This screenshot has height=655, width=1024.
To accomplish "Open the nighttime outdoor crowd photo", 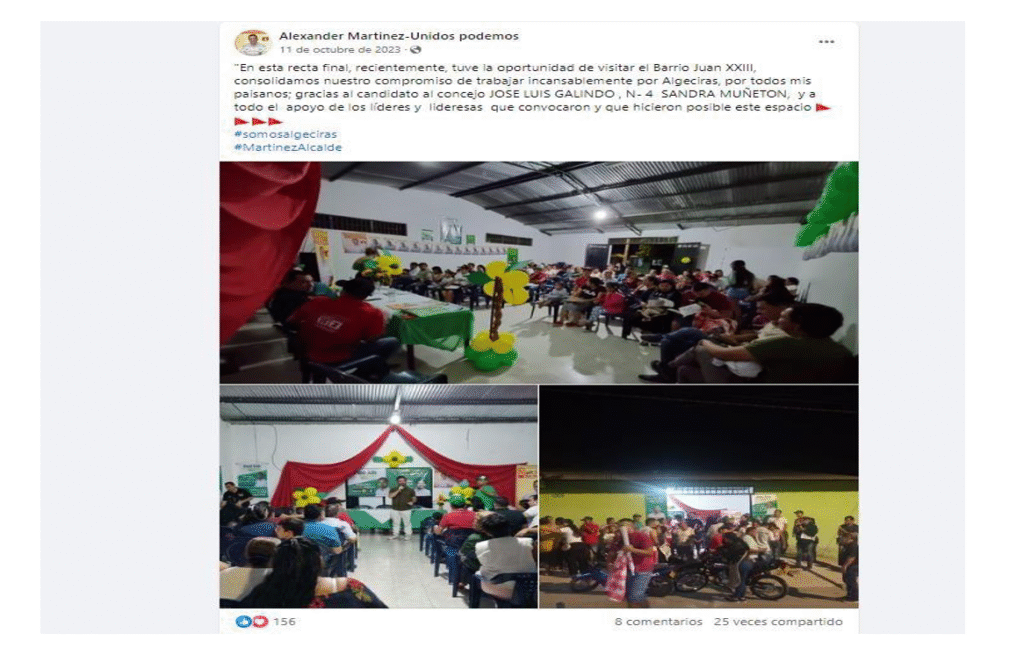I will [699, 496].
